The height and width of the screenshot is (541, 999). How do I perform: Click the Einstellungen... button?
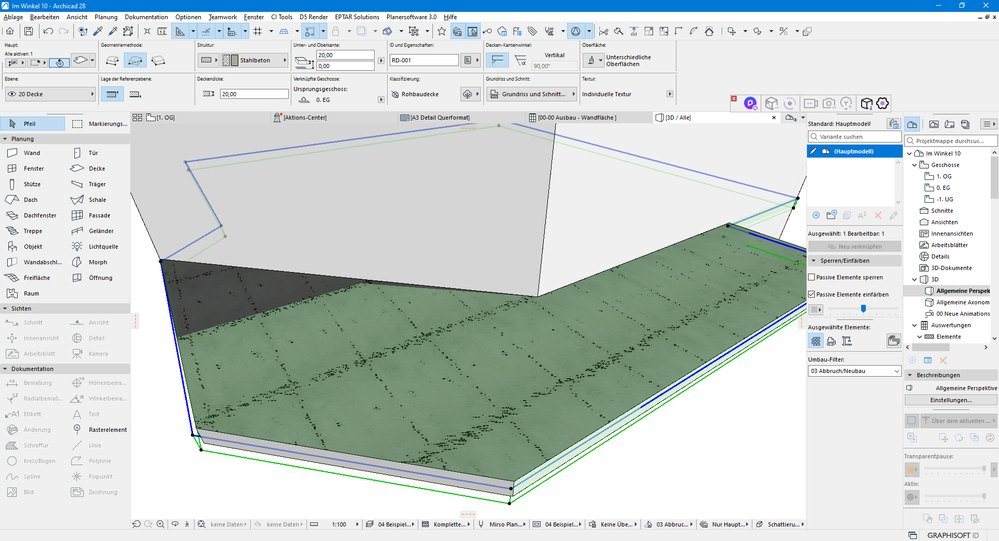tap(951, 400)
